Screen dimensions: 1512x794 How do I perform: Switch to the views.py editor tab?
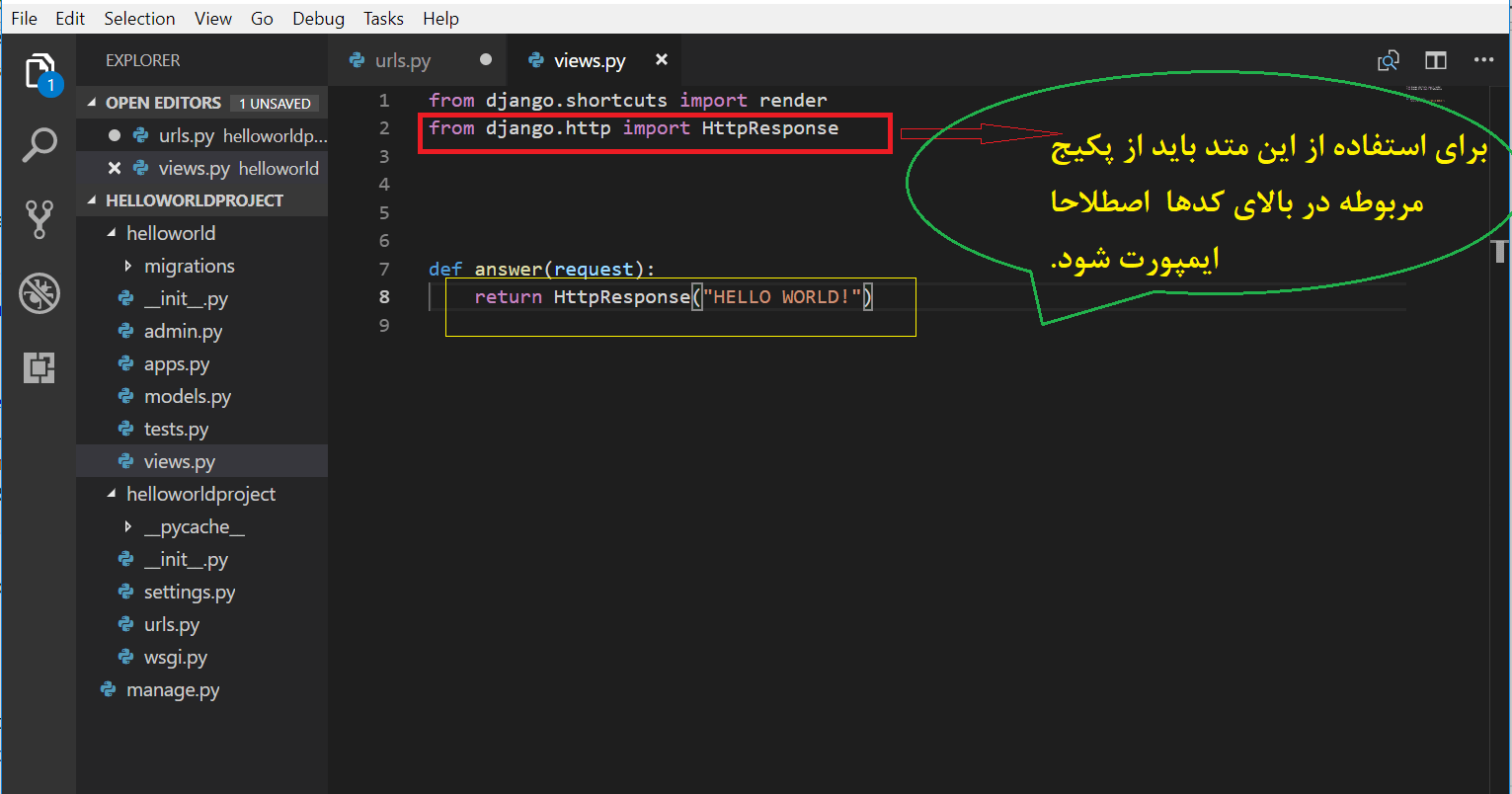594,60
